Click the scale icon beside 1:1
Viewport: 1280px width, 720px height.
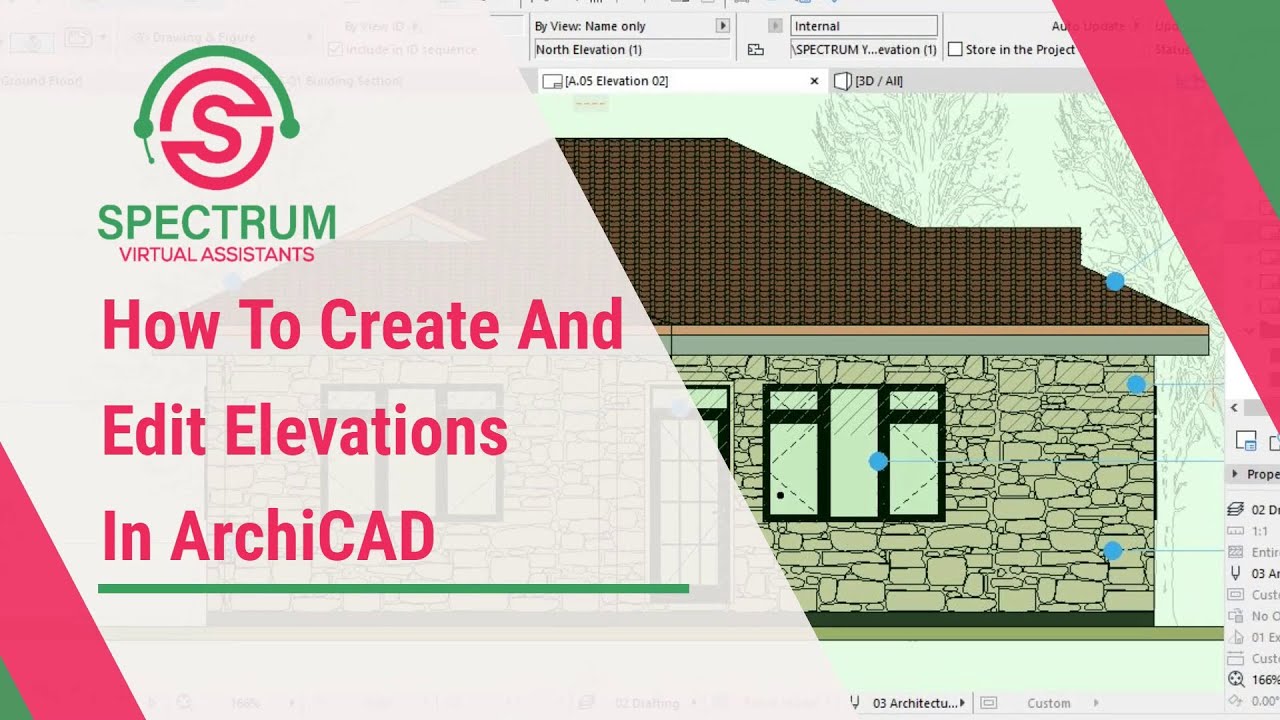click(1235, 531)
